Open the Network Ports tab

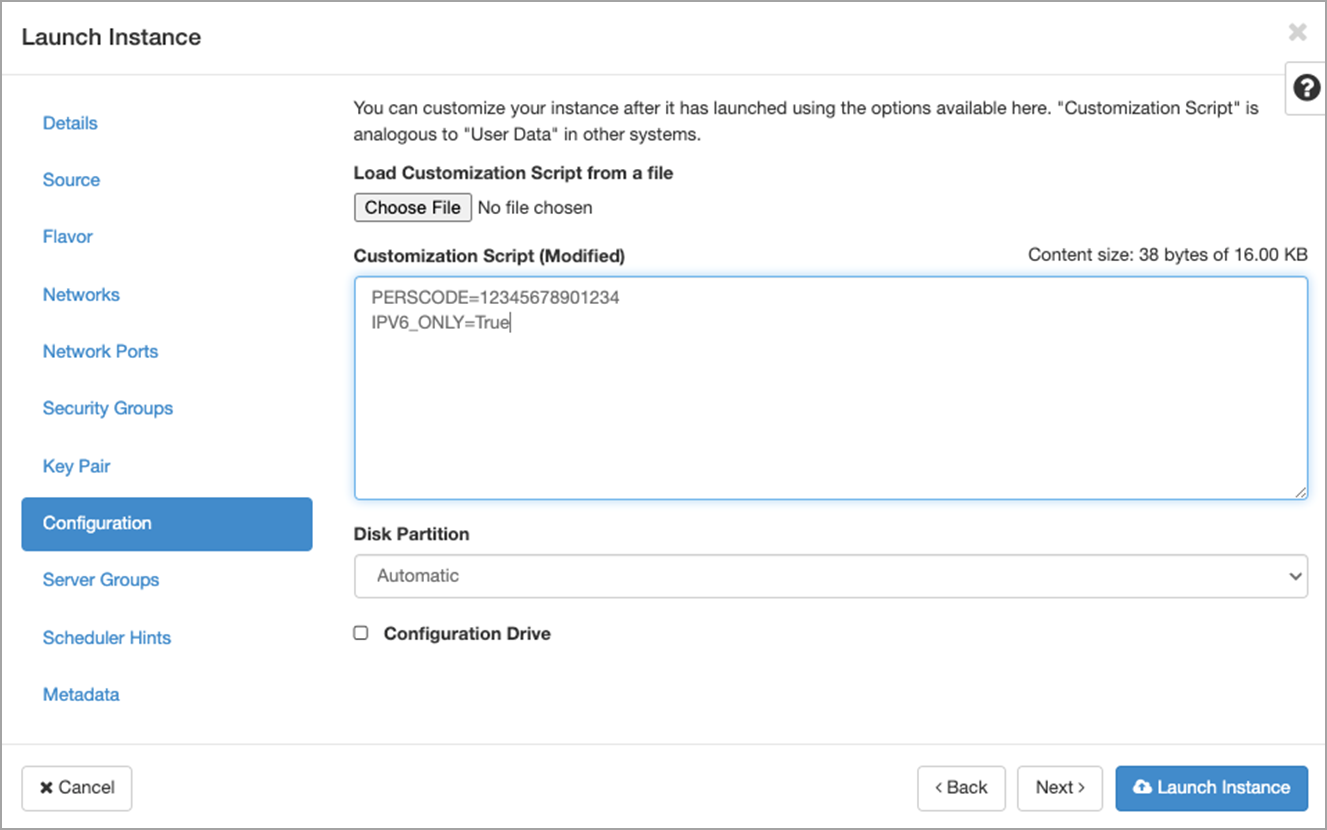click(100, 352)
